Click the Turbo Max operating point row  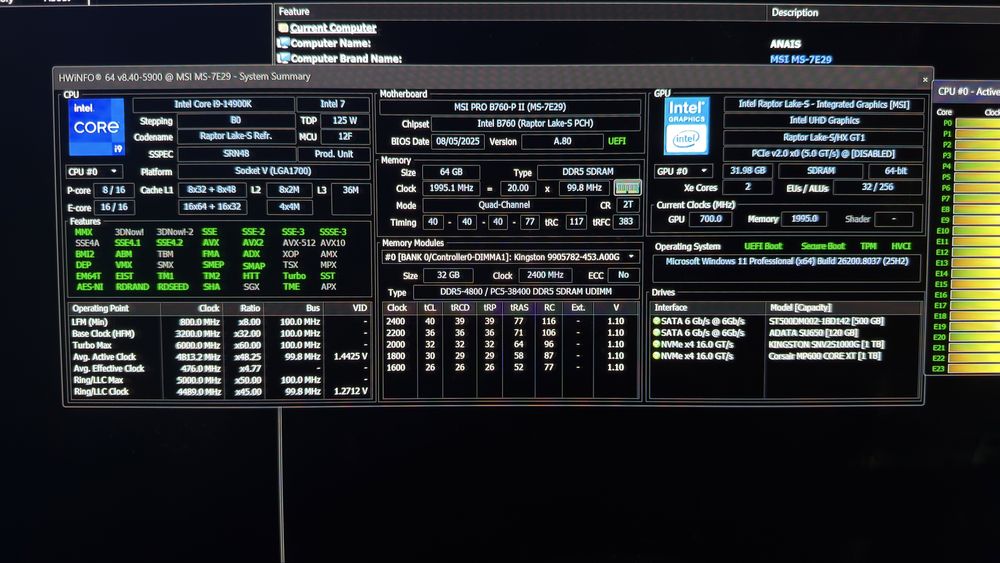point(219,345)
